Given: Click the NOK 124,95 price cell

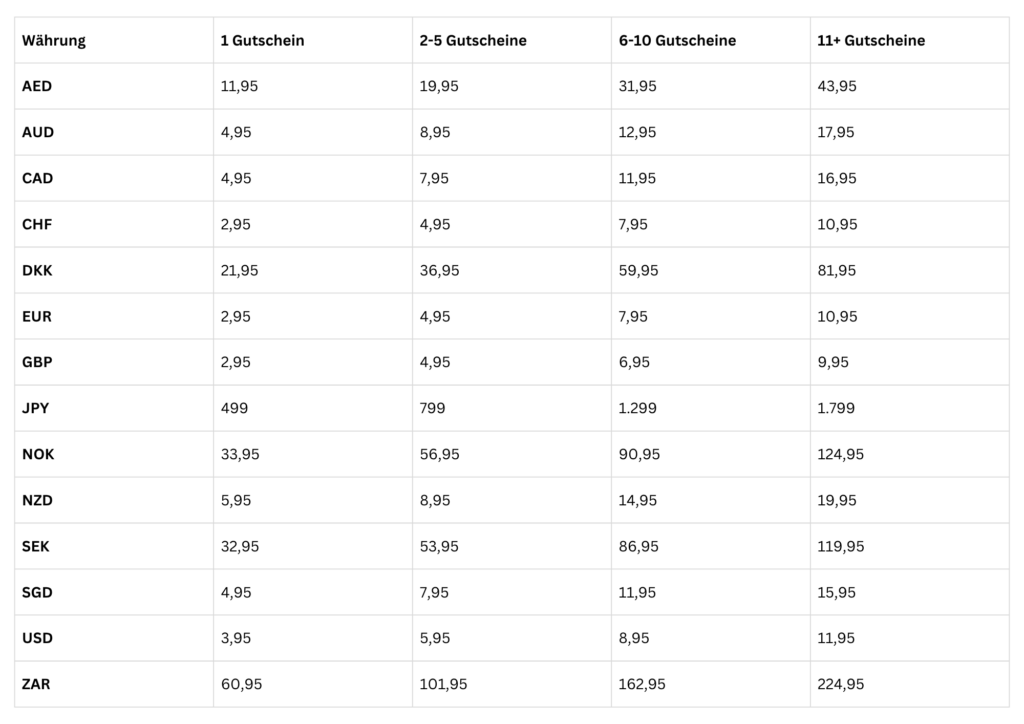Looking at the screenshot, I should (910, 454).
